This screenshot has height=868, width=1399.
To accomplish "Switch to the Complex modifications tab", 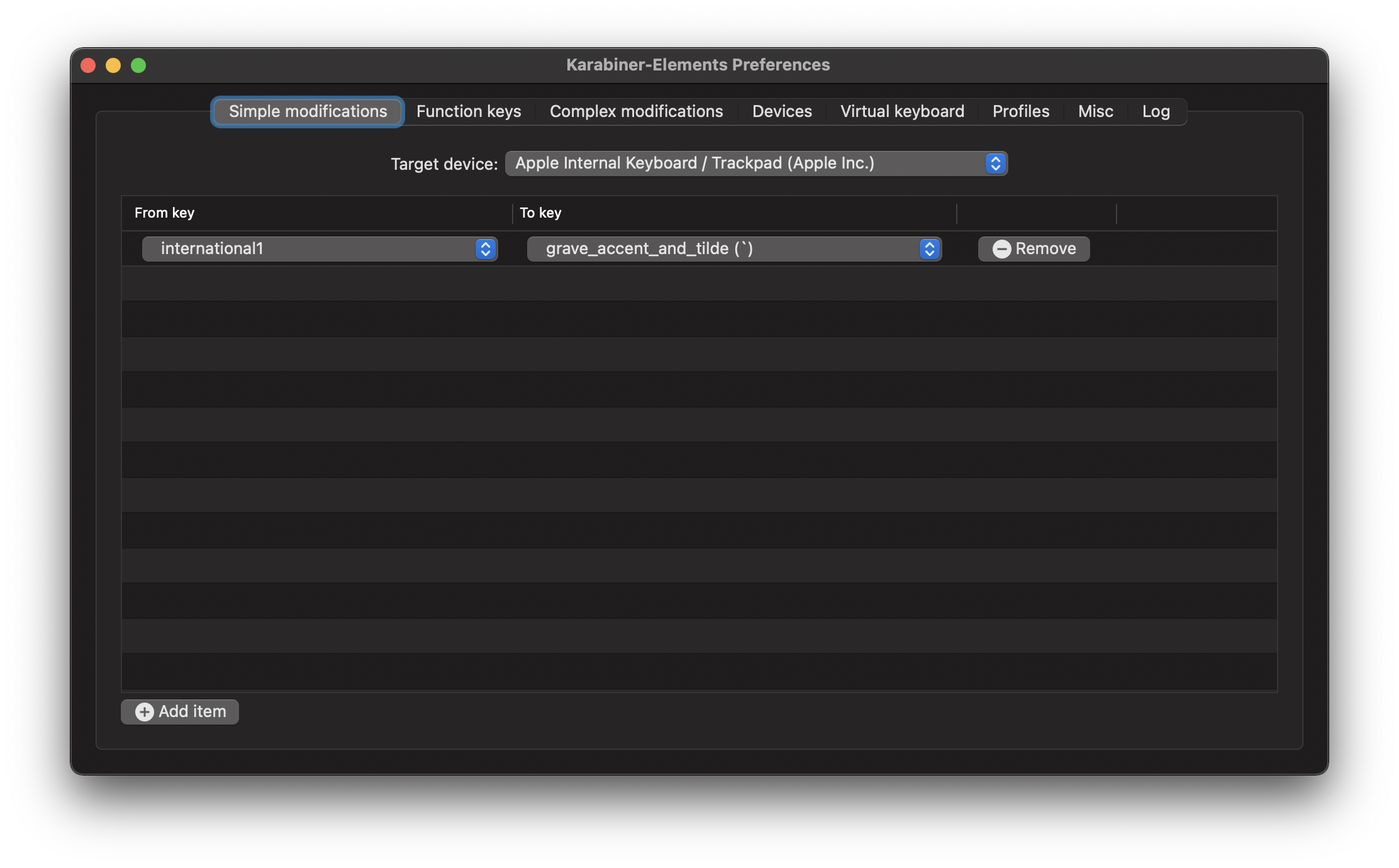I will (636, 112).
